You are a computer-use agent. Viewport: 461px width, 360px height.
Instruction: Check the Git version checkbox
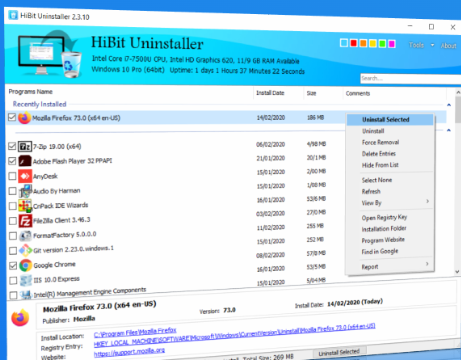(x=13, y=250)
